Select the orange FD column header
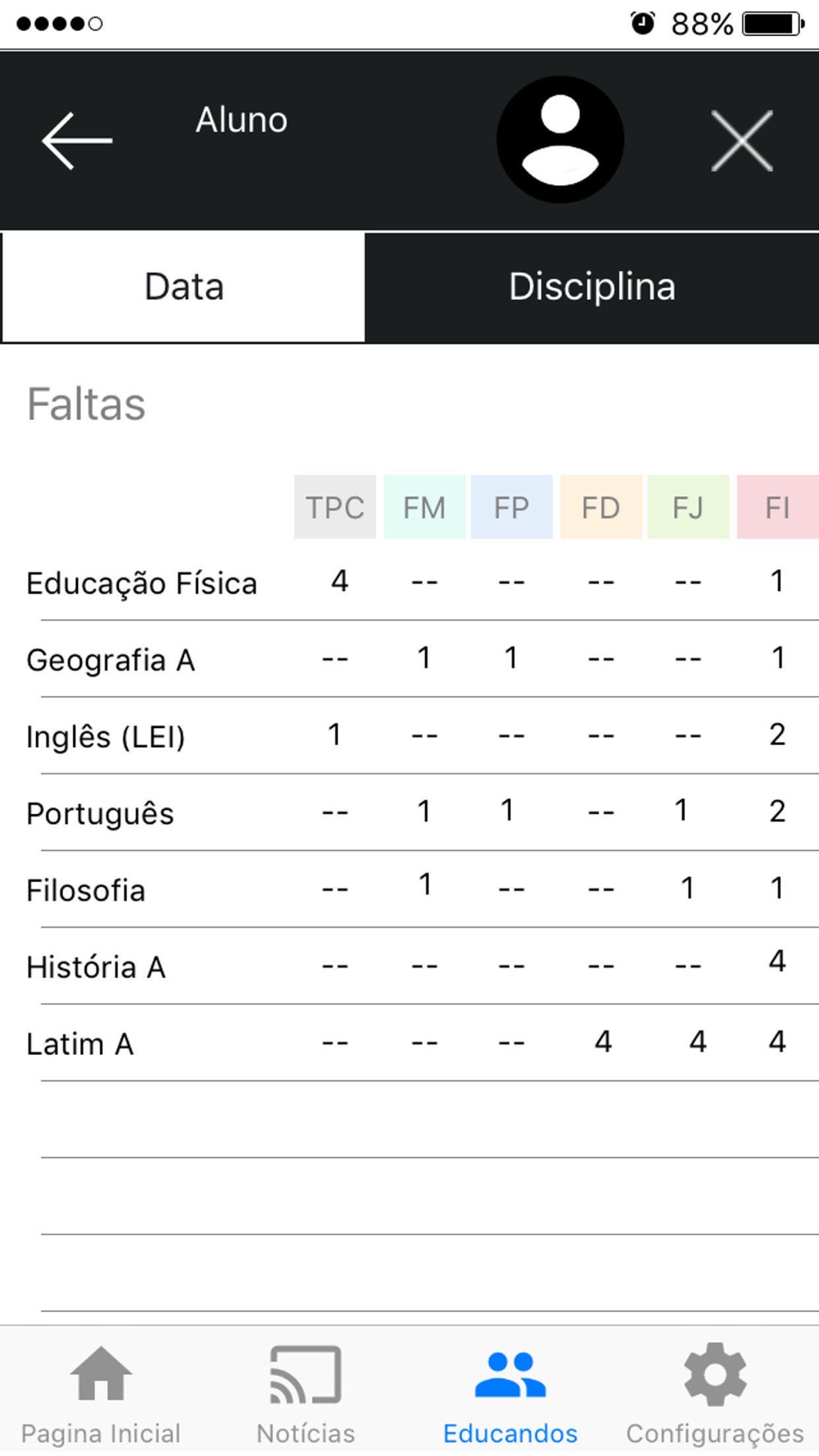This screenshot has height=1456, width=819. [601, 507]
